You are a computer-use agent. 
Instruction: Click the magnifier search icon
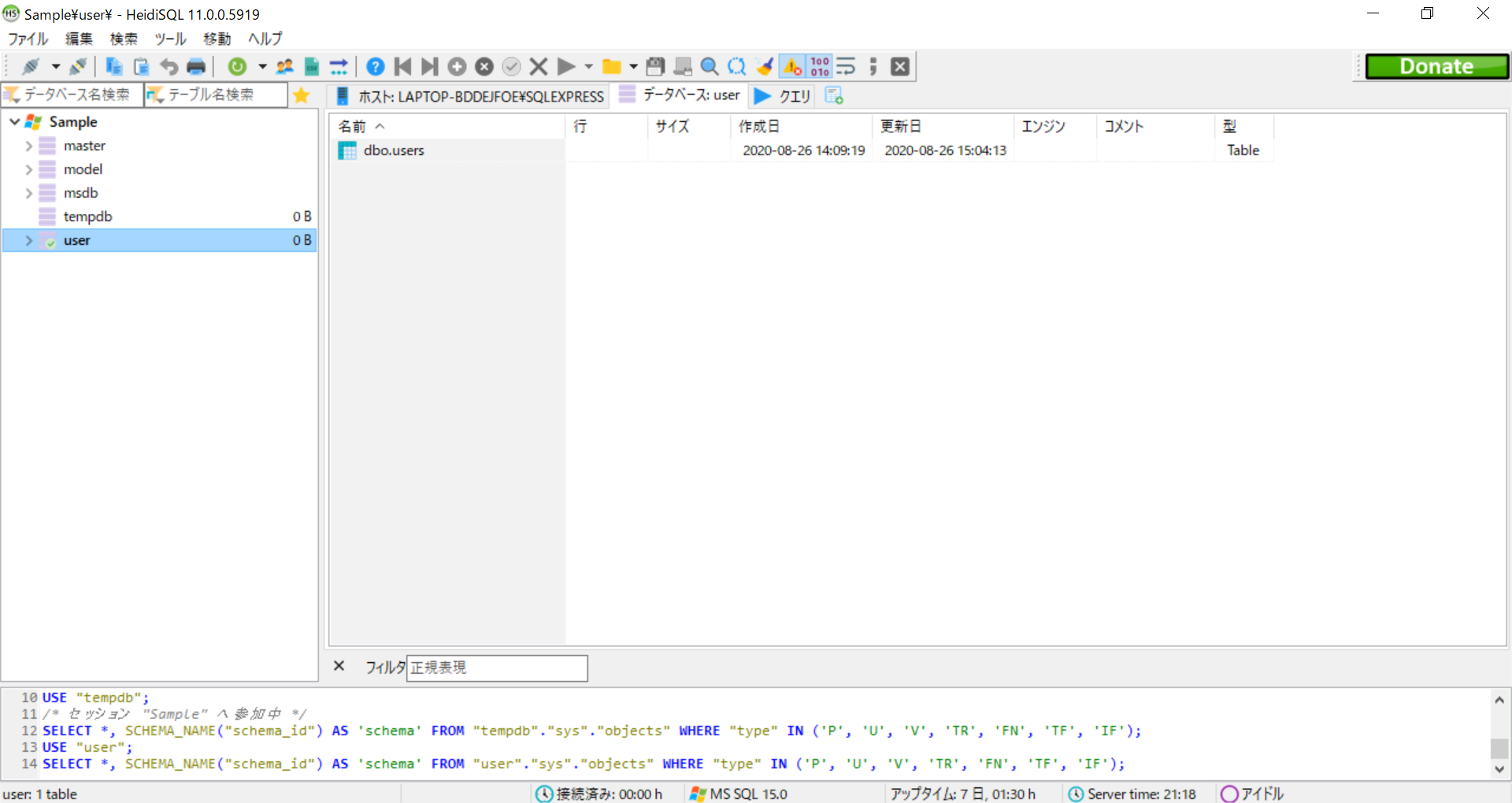[x=710, y=67]
